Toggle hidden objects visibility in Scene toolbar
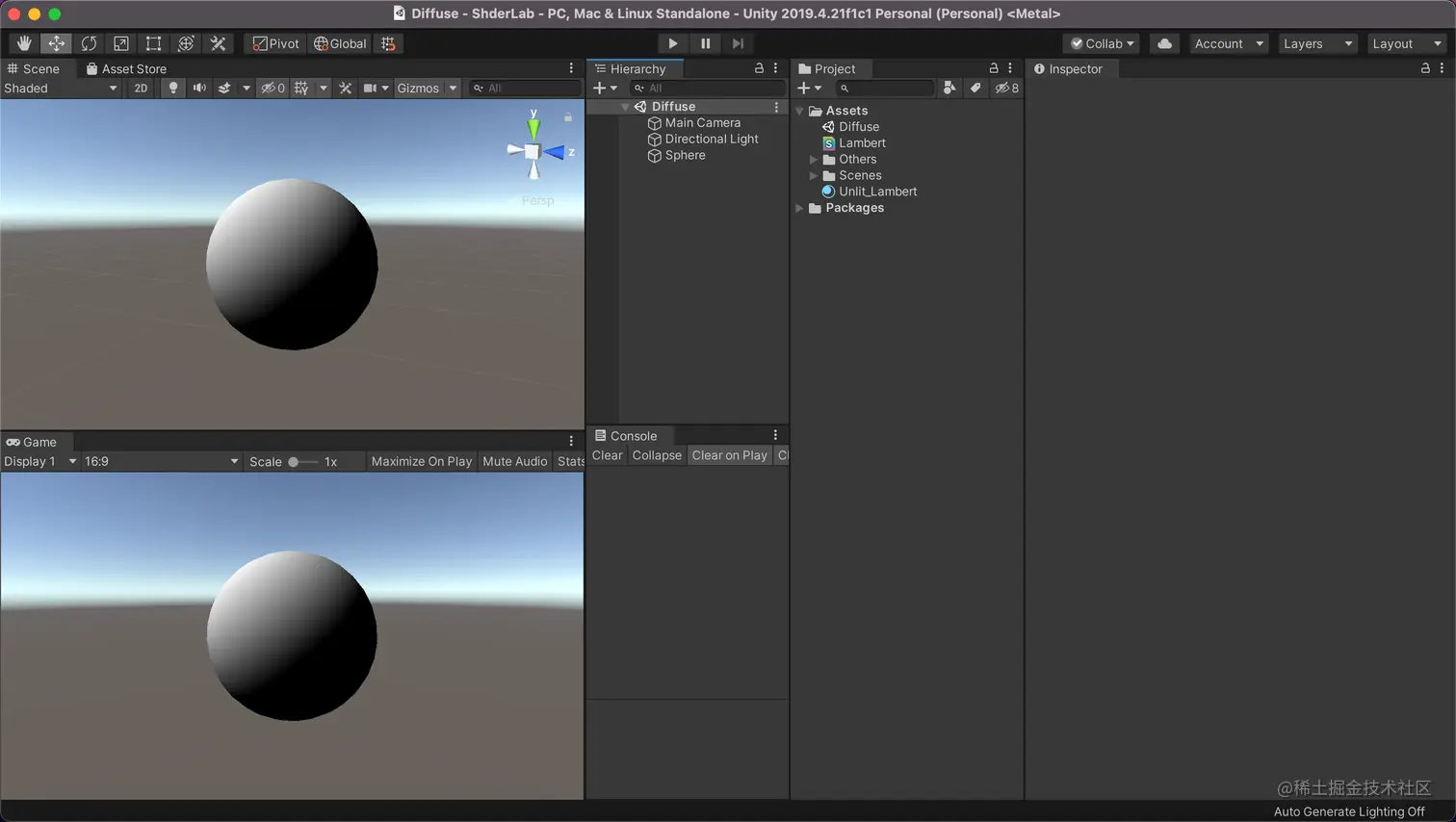This screenshot has height=822, width=1456. pos(273,88)
